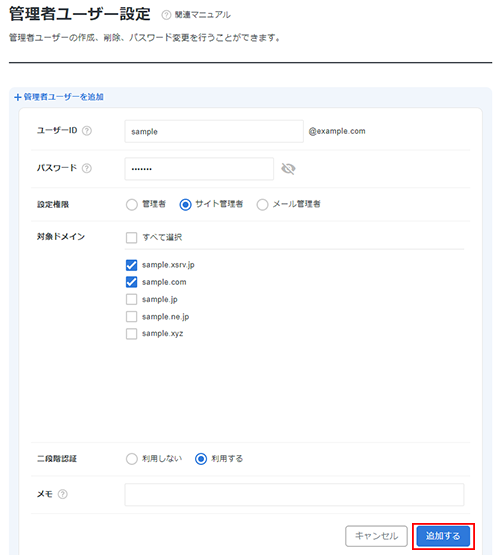Check the すべて選択 checkbox
The height and width of the screenshot is (555, 500).
point(131,238)
